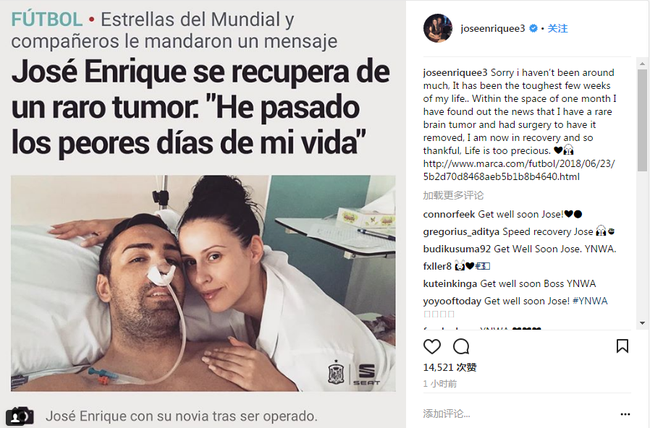Click the blue verified badge
This screenshot has height=428, width=650.
pos(534,28)
